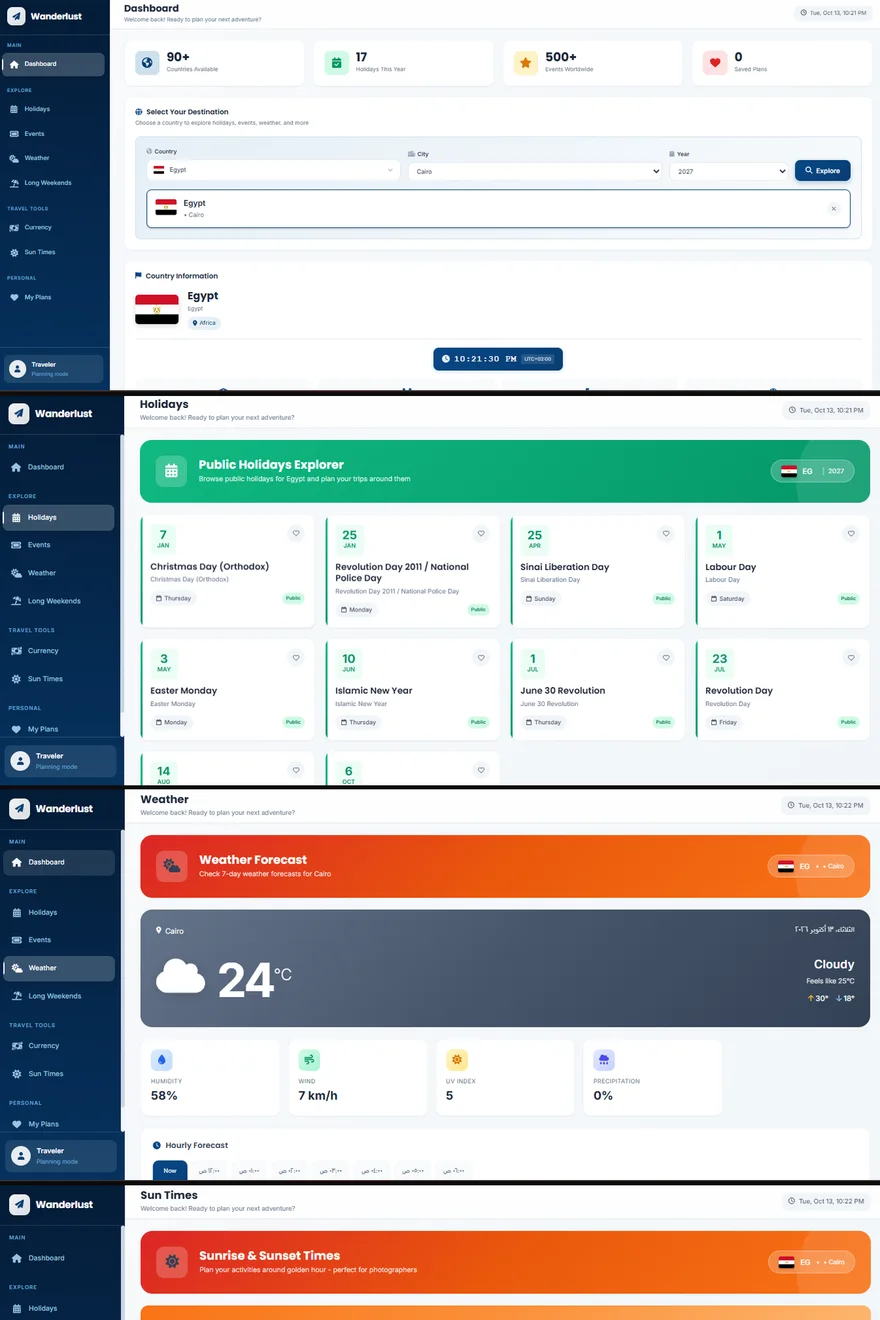Click the 24°C temperature reading
This screenshot has height=1320, width=880.
[x=254, y=980]
